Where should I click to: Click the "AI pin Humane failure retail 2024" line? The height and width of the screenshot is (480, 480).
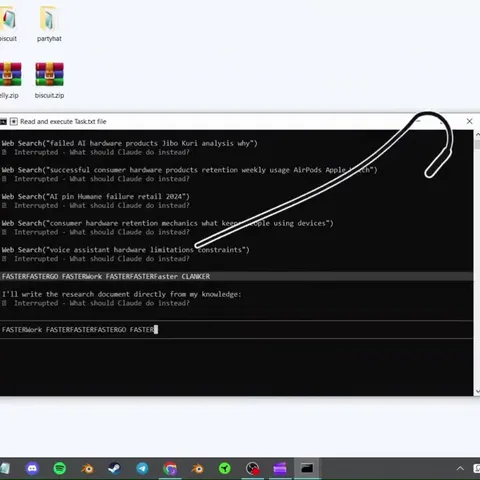pyautogui.click(x=95, y=197)
